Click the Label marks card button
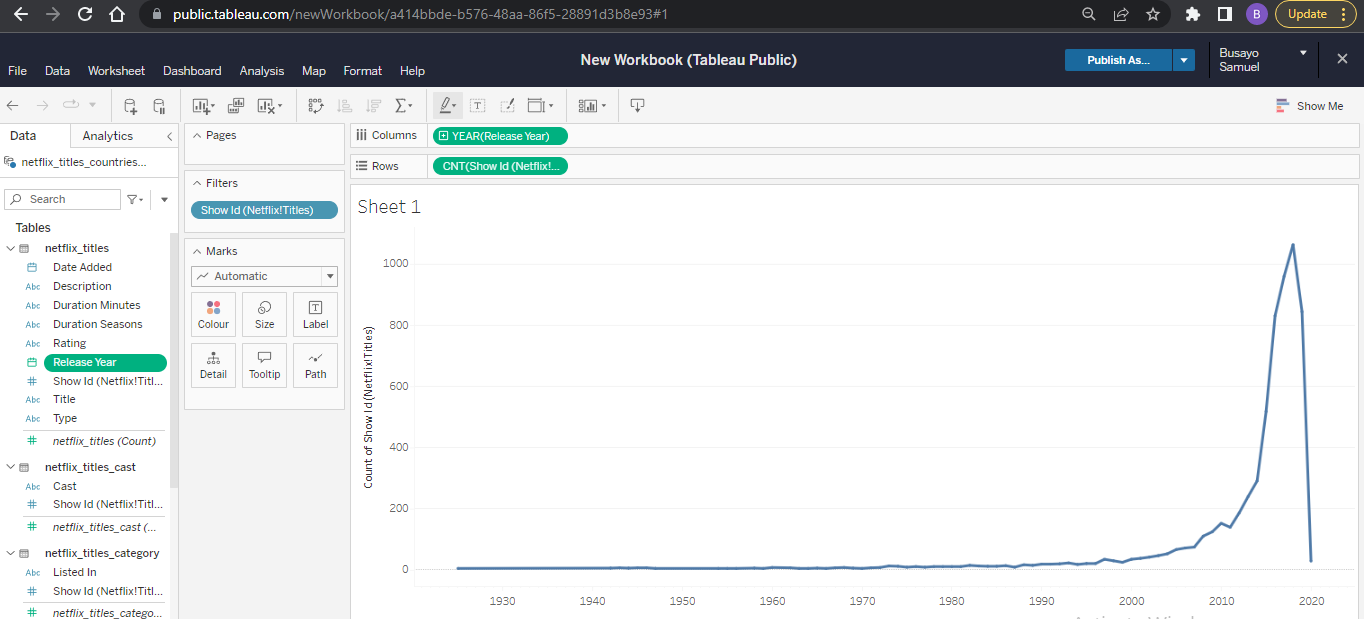Screen dimensions: 1364x619 pyautogui.click(x=315, y=314)
